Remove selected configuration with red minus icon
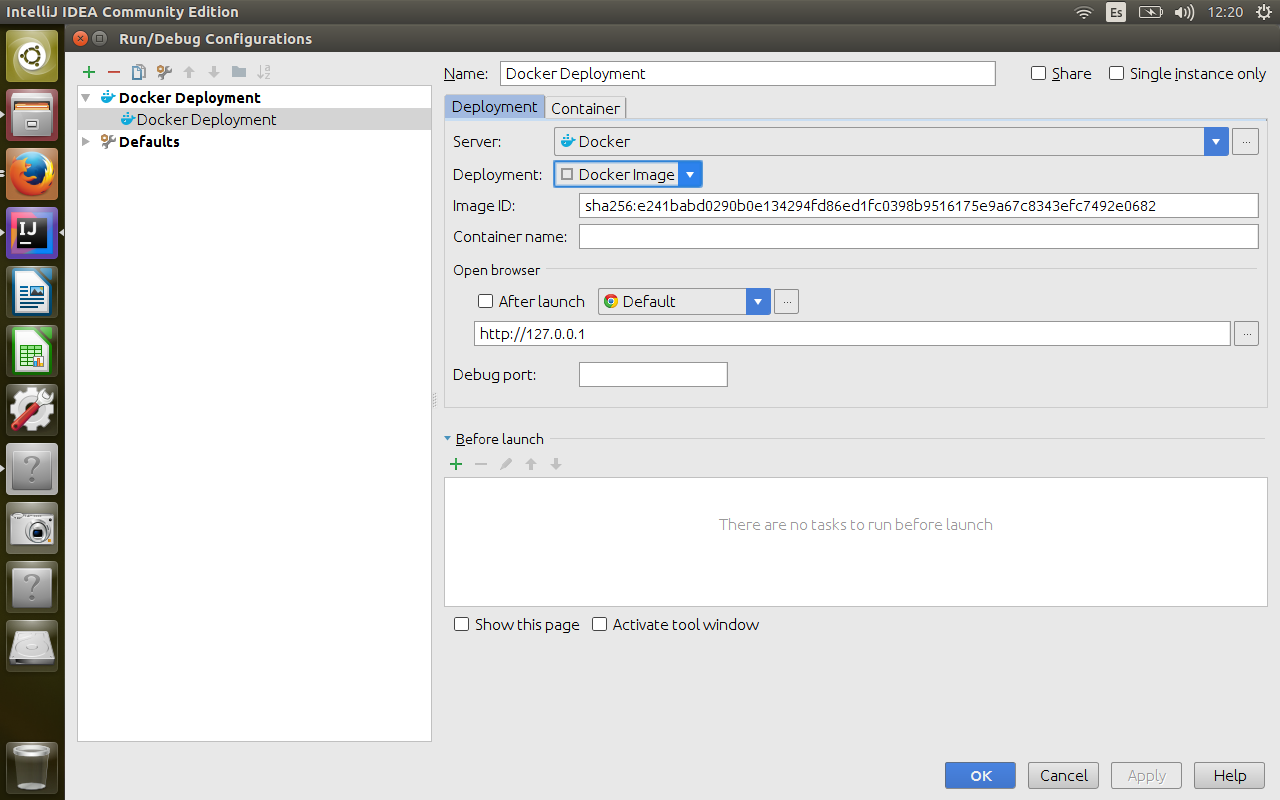This screenshot has width=1280, height=800. point(113,72)
